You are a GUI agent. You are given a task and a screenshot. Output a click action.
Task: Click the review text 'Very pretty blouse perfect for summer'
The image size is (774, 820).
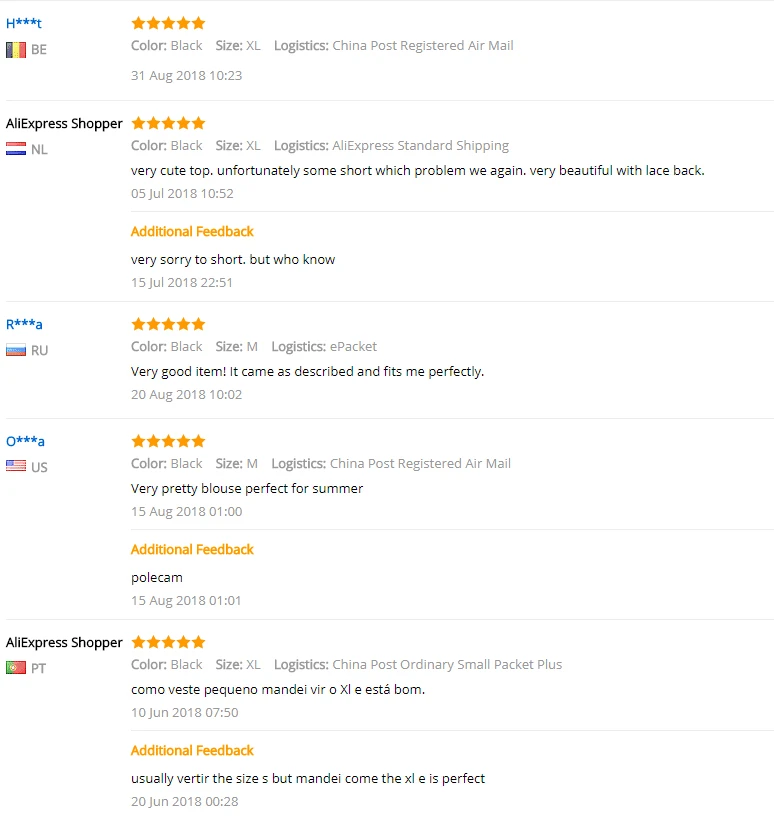(247, 488)
